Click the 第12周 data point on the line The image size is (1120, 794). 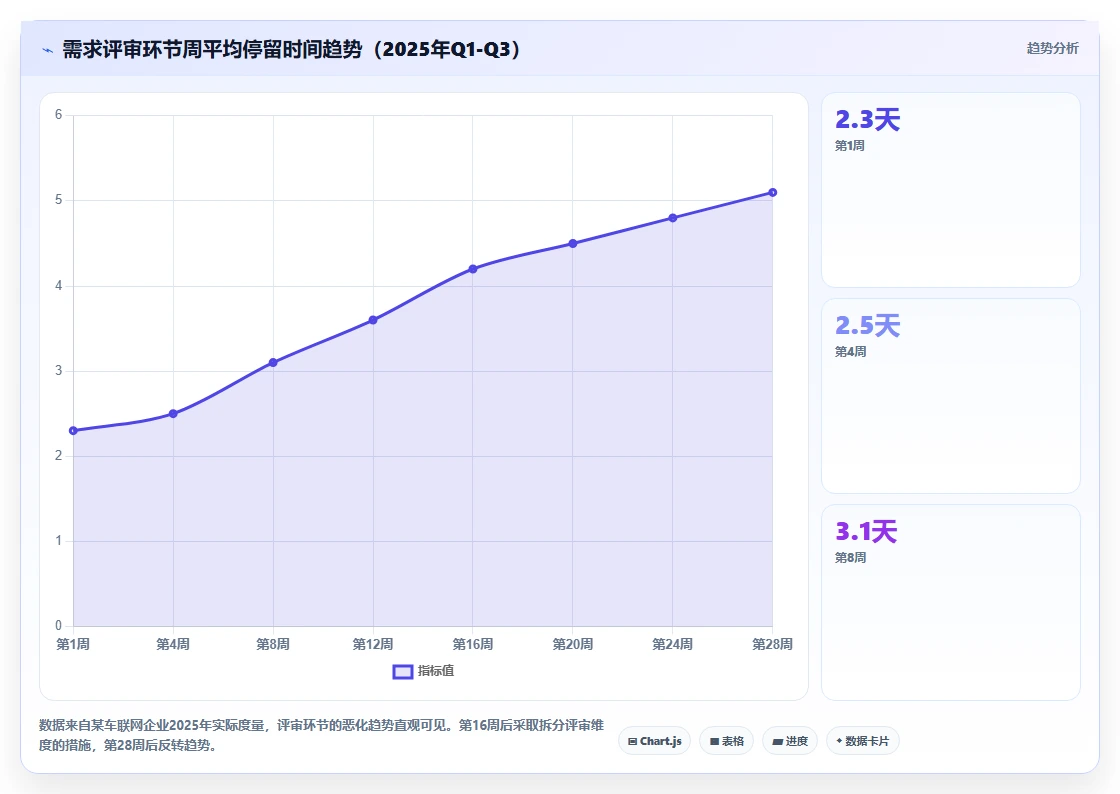(x=373, y=320)
